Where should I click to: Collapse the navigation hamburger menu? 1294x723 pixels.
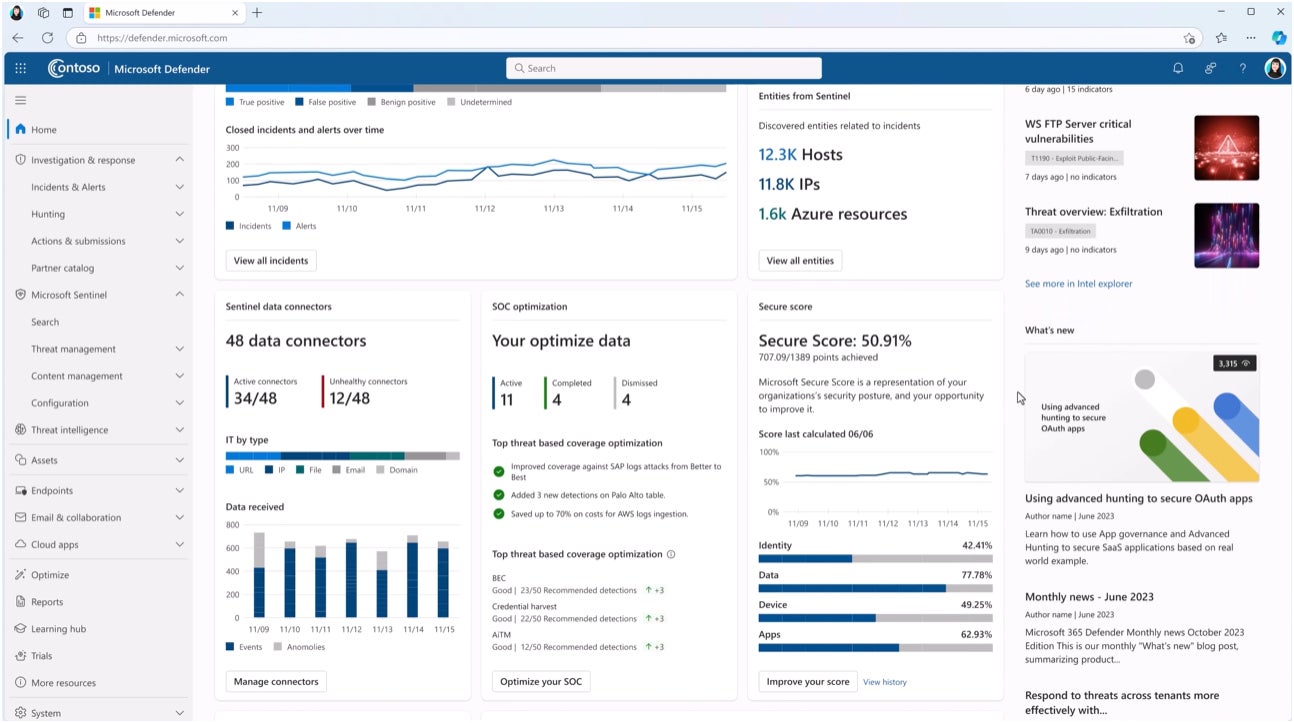point(20,100)
